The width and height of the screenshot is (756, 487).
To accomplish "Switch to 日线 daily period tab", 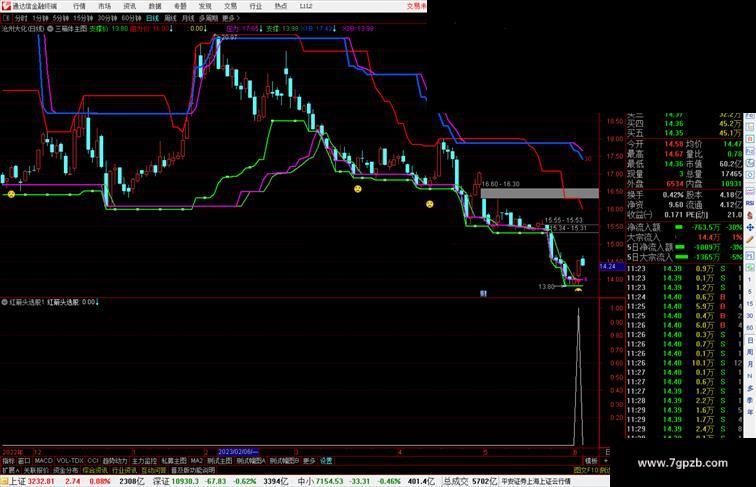I will pos(152,18).
